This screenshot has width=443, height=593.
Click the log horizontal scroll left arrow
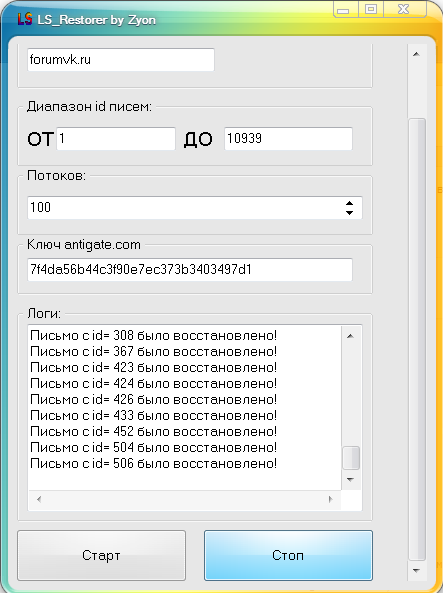[x=39, y=499]
